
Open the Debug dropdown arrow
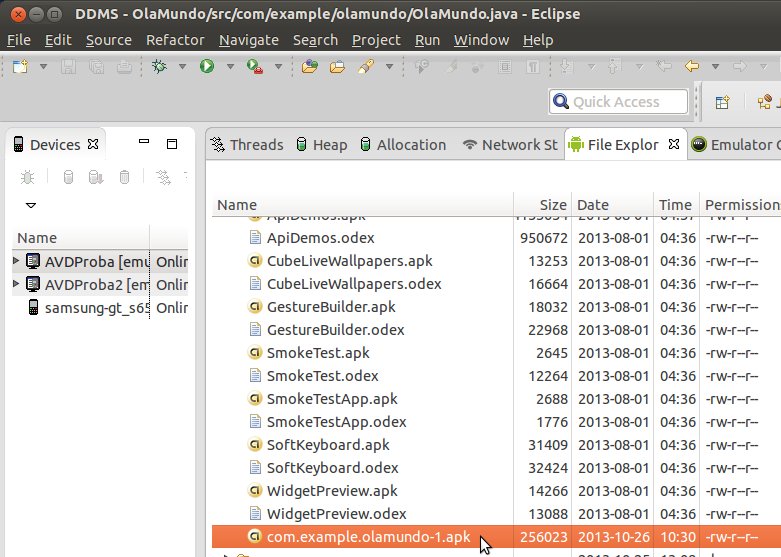[x=182, y=66]
